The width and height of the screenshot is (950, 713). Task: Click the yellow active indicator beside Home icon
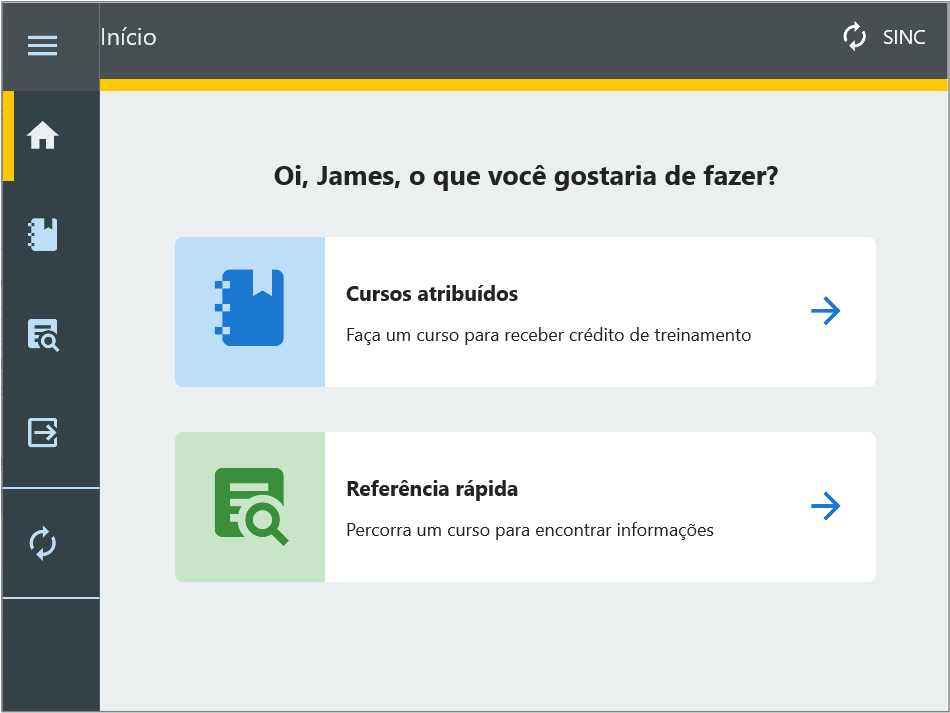(8, 135)
